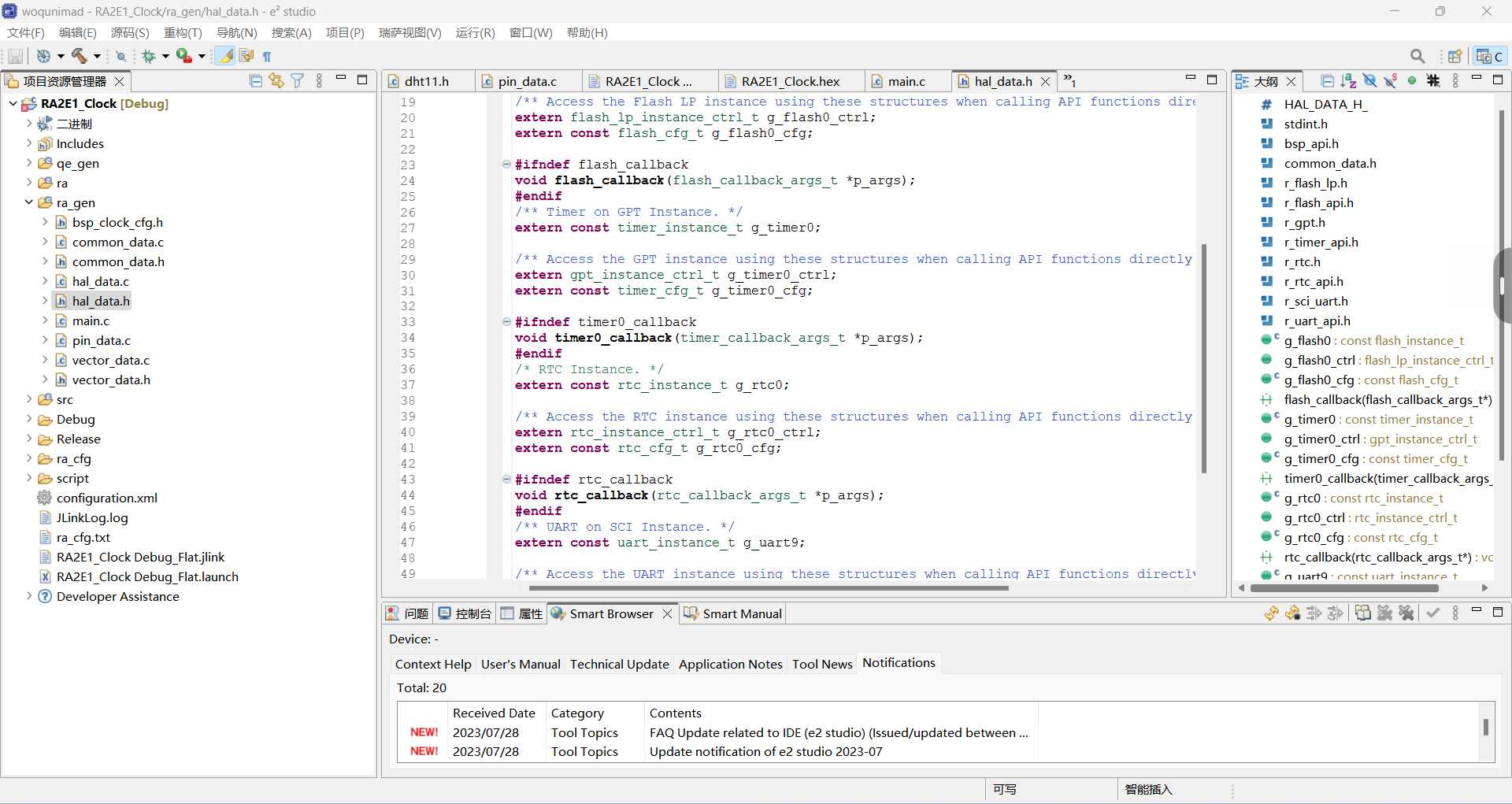Close the Smart Browser view
Screen dimensions: 1512x804
coord(667,613)
